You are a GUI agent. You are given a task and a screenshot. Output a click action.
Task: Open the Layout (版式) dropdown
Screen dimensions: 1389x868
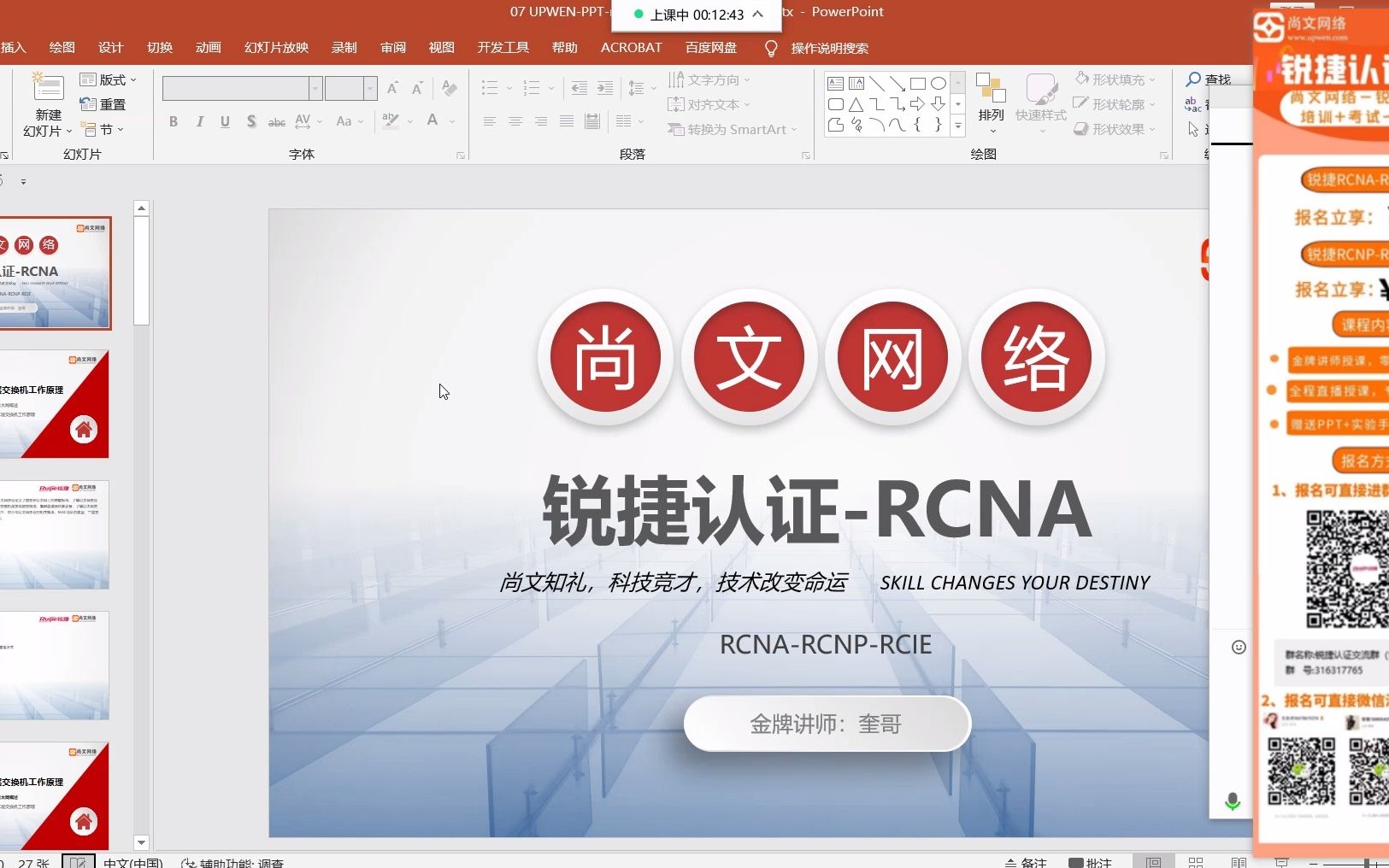(108, 79)
